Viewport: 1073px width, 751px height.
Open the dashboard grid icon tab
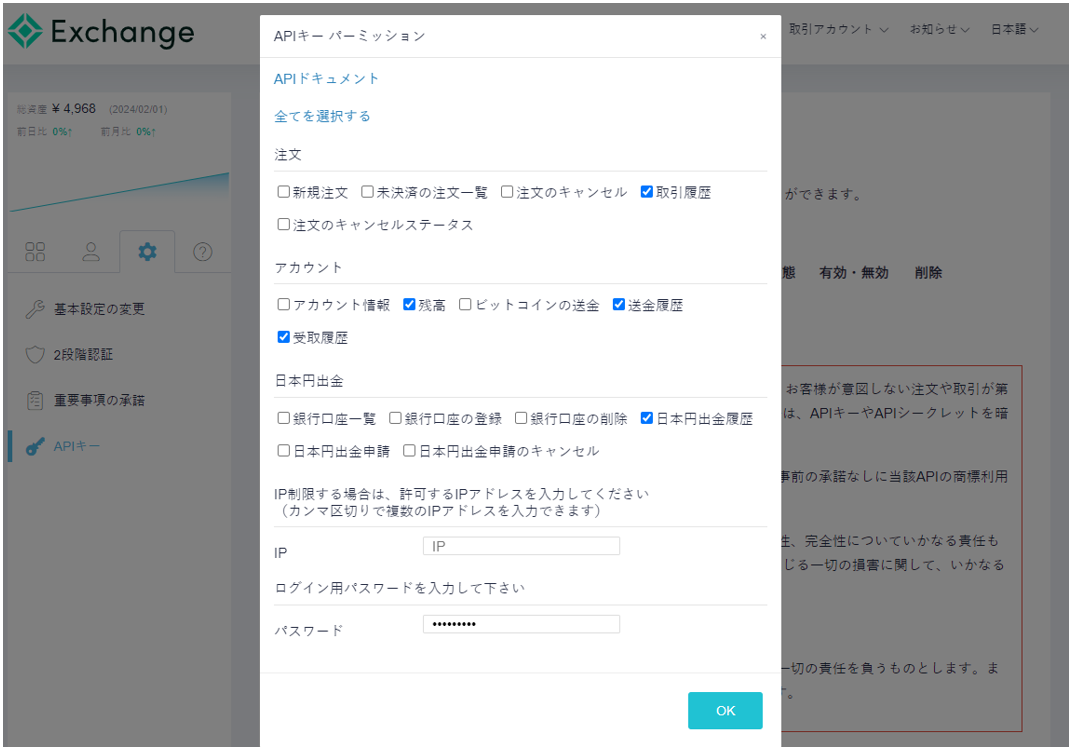[35, 252]
